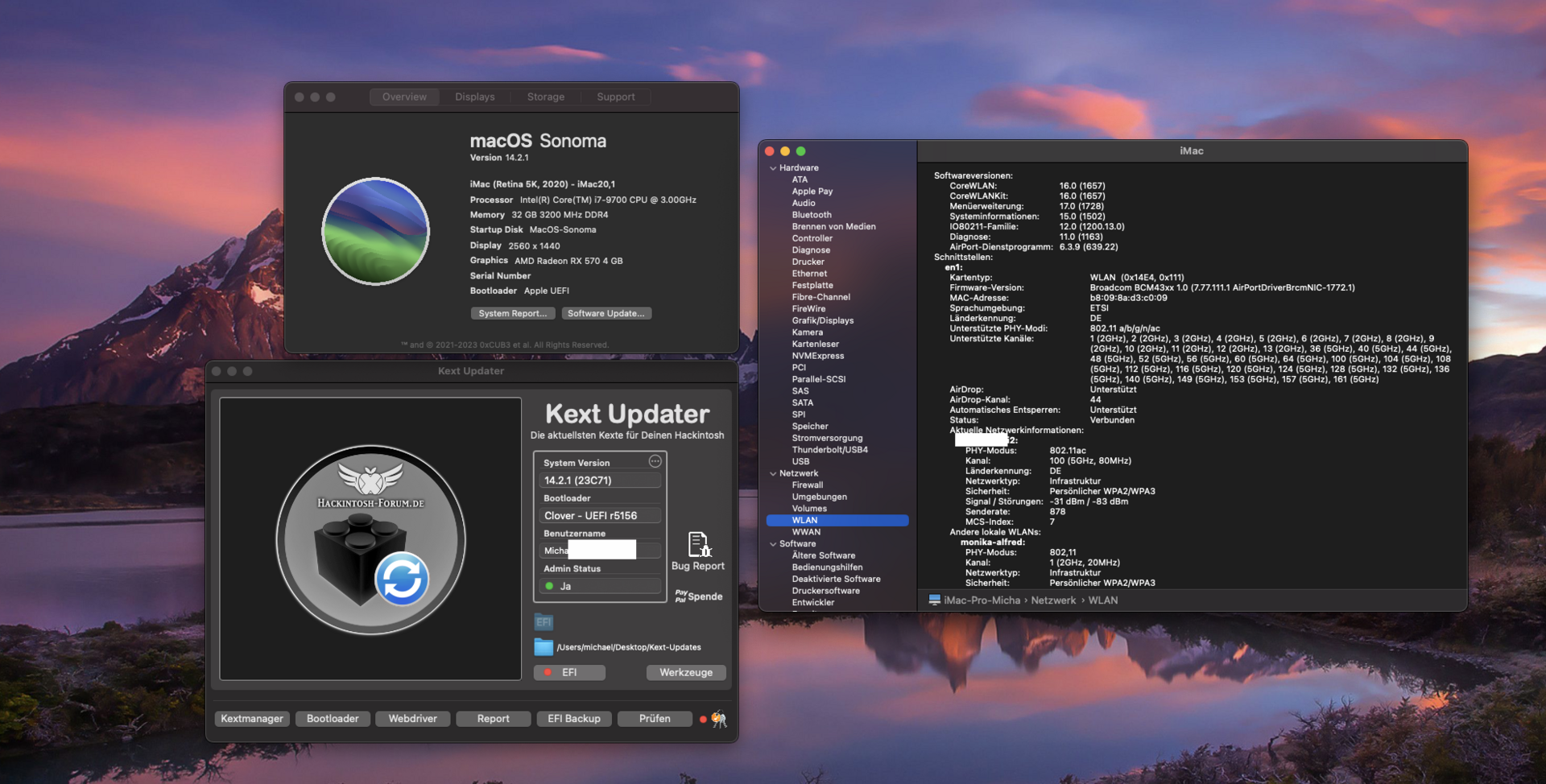Click the grey EFI folder icon
1546x784 pixels.
point(544,622)
